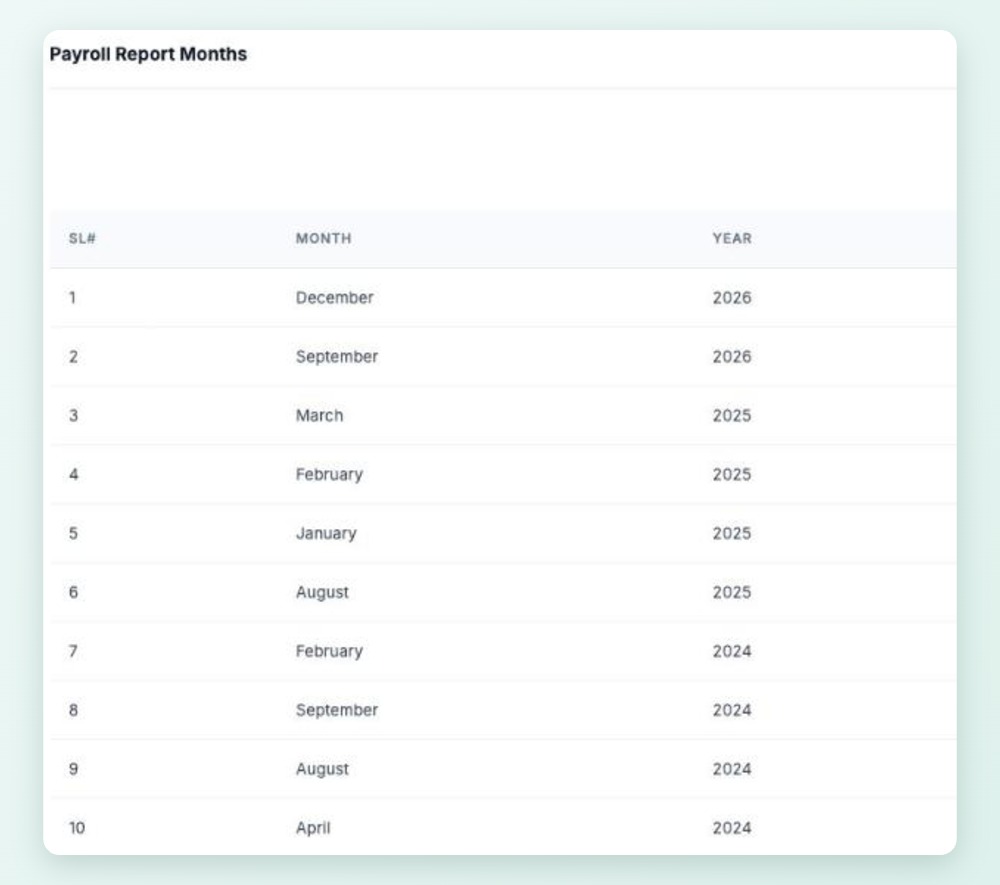Click year 2024 in row 9
Viewport: 1000px width, 885px height.
click(x=732, y=769)
